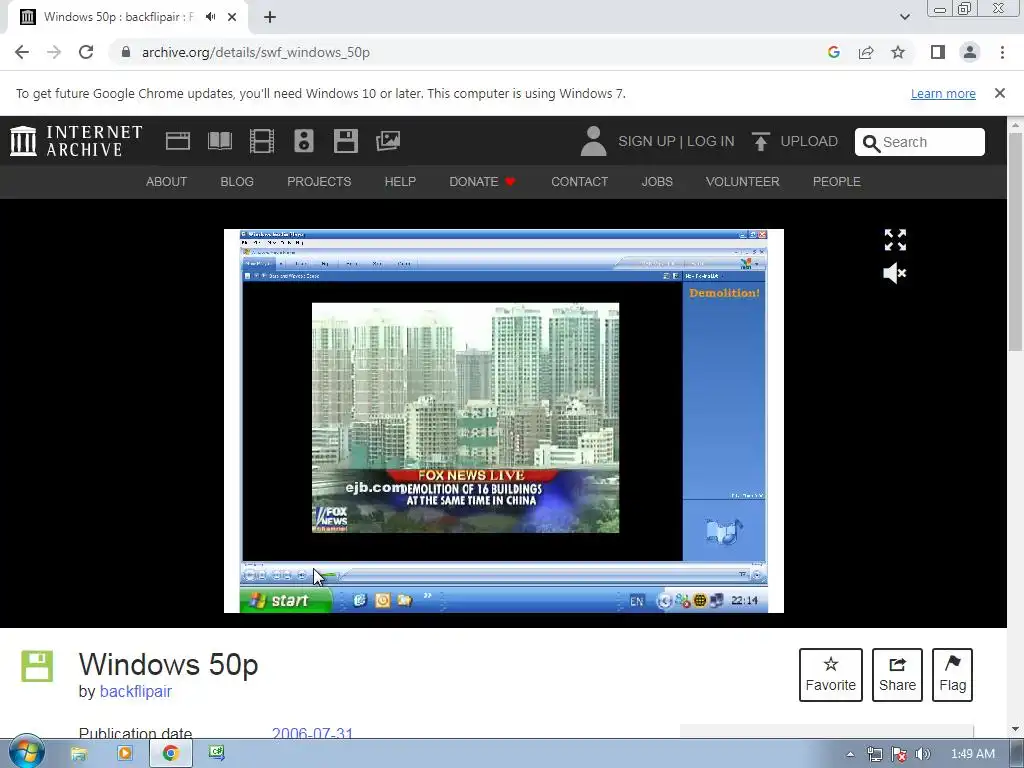1024x768 pixels.
Task: Open the HELP menu item
Action: 400,182
